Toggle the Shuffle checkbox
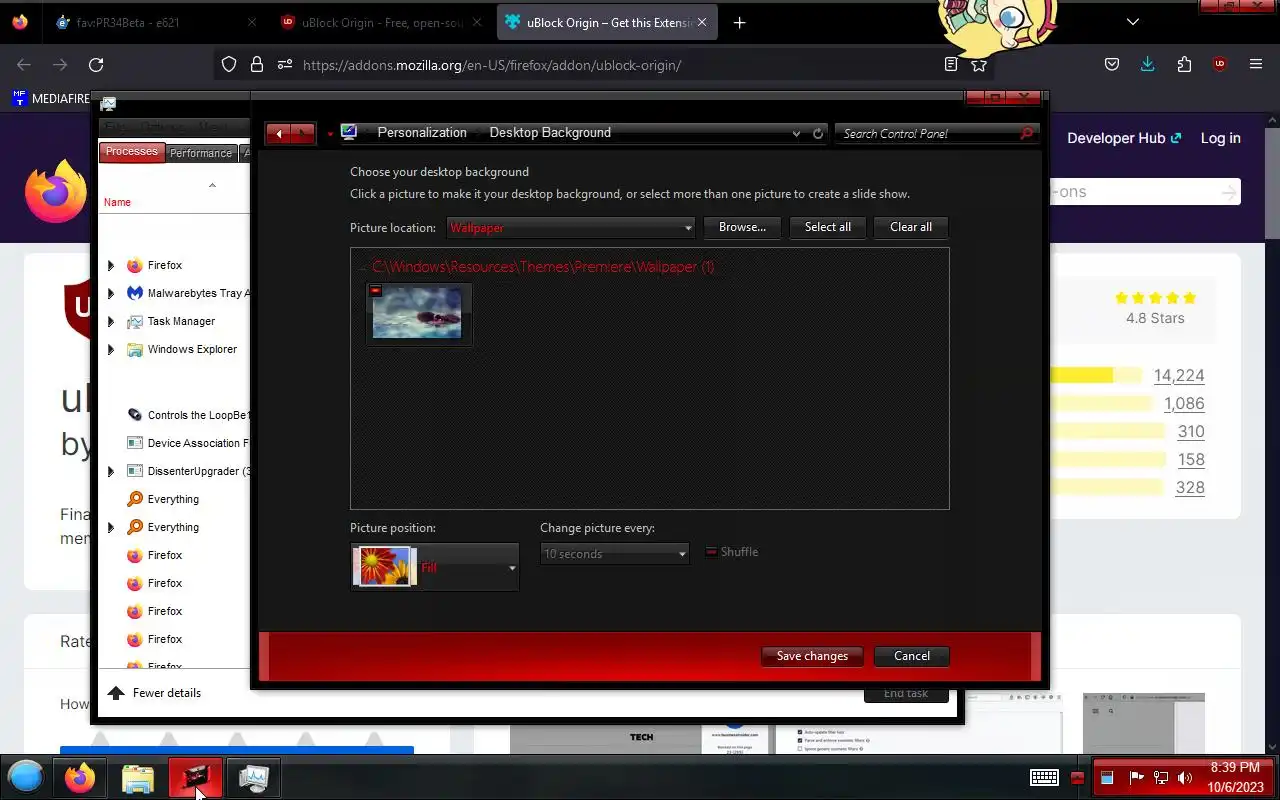 [712, 552]
